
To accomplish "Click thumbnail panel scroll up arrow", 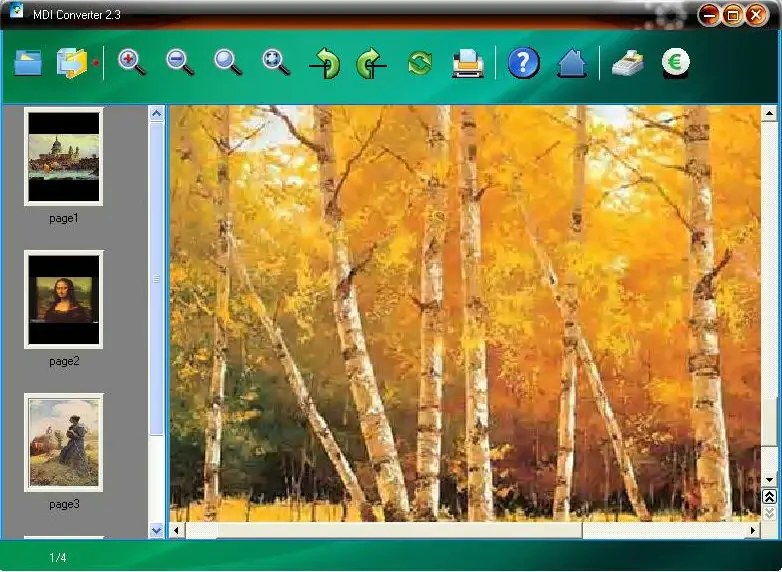I will click(x=157, y=114).
